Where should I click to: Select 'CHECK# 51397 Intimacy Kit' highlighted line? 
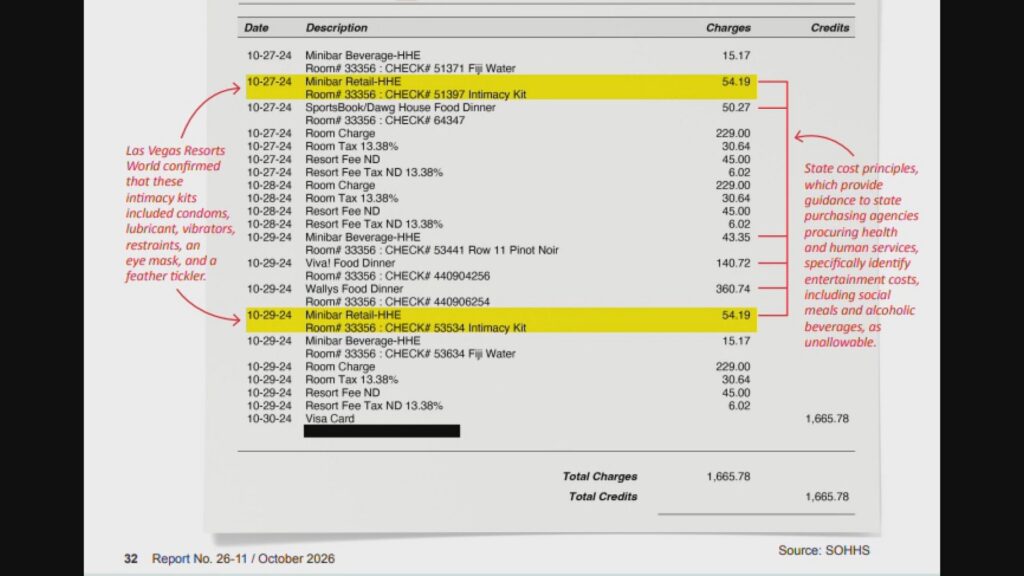coord(415,95)
